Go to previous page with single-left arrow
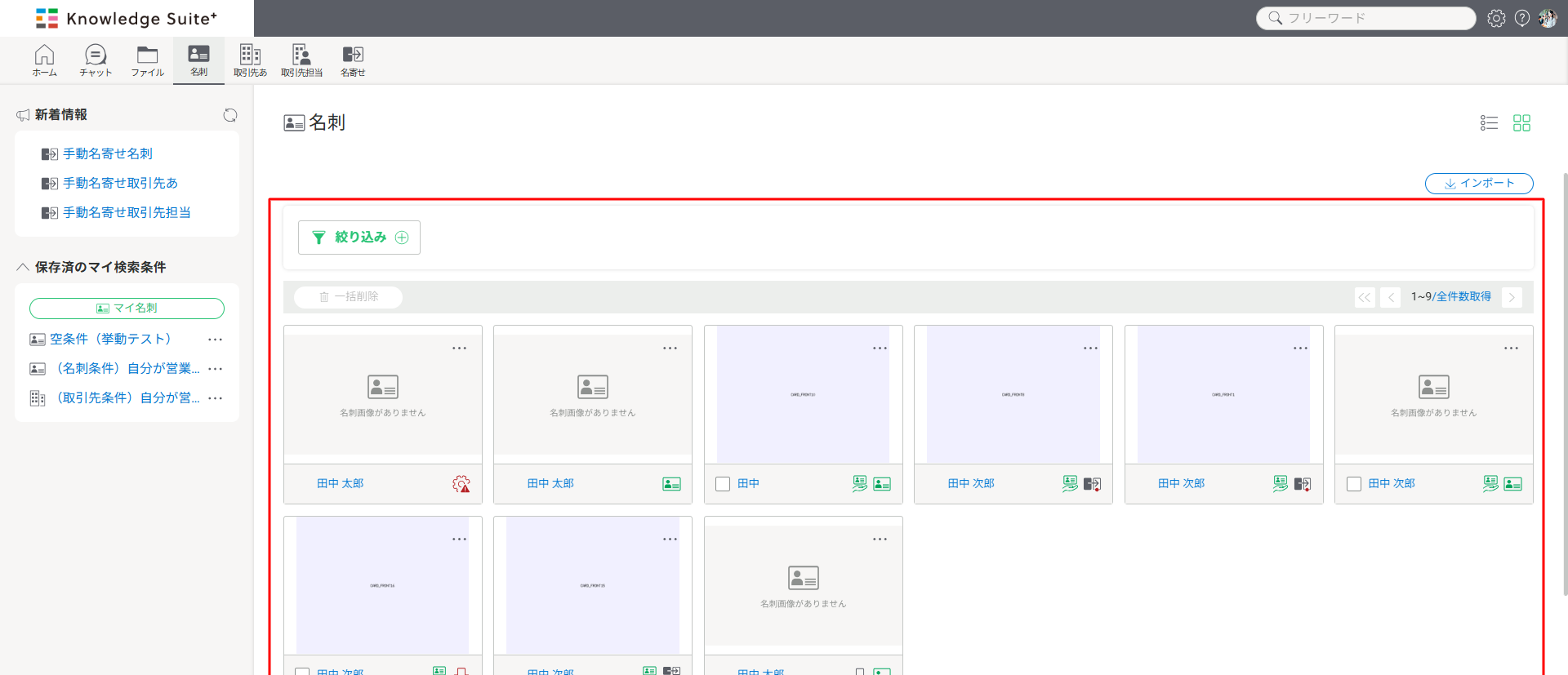This screenshot has width=1568, height=675. pos(1391,297)
